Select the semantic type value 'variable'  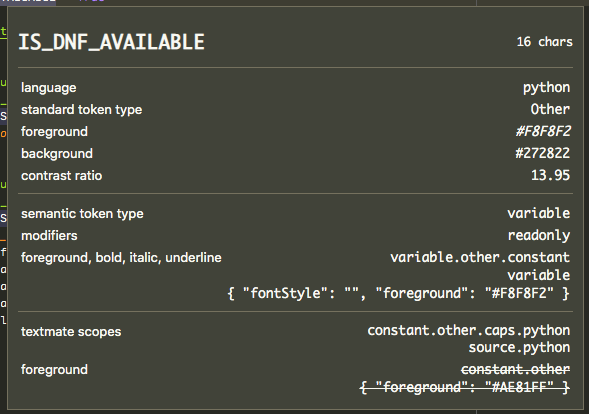pyautogui.click(x=539, y=213)
